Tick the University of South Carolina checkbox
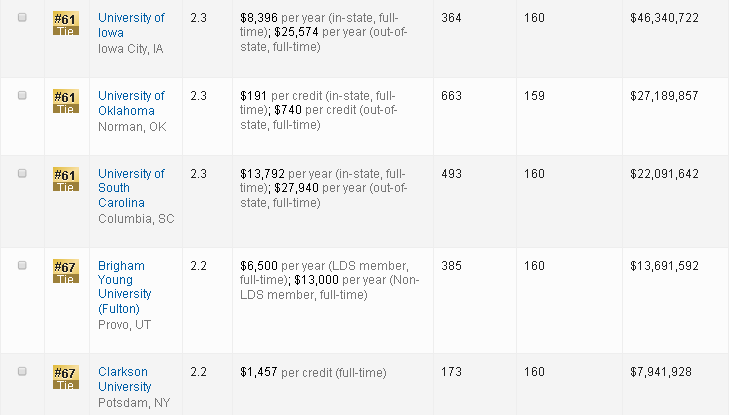The image size is (730, 415). click(23, 173)
